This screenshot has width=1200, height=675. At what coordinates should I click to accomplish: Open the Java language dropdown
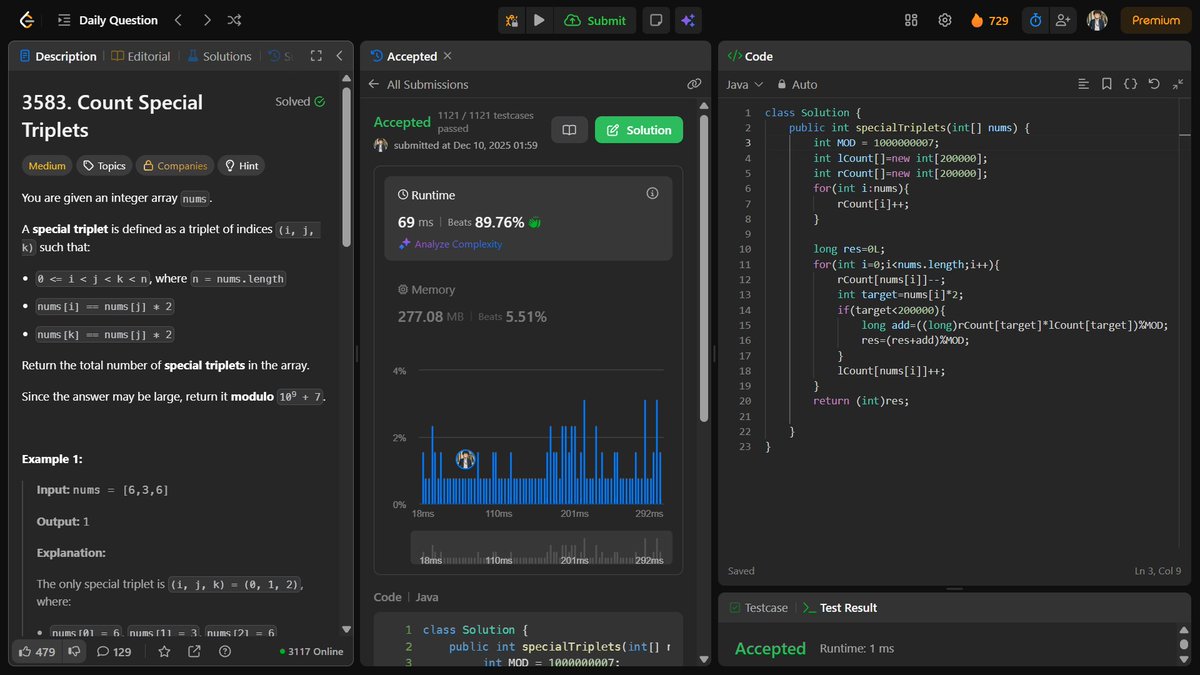pos(745,85)
